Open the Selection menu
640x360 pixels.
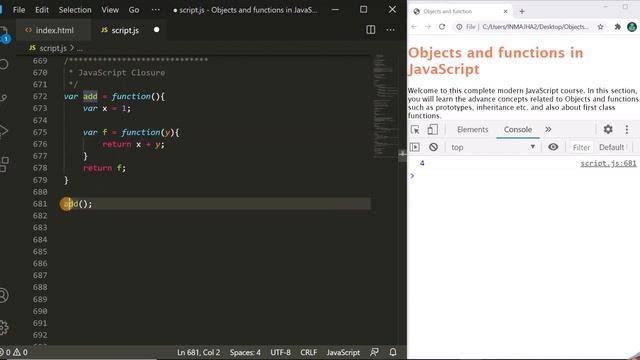[x=75, y=10]
